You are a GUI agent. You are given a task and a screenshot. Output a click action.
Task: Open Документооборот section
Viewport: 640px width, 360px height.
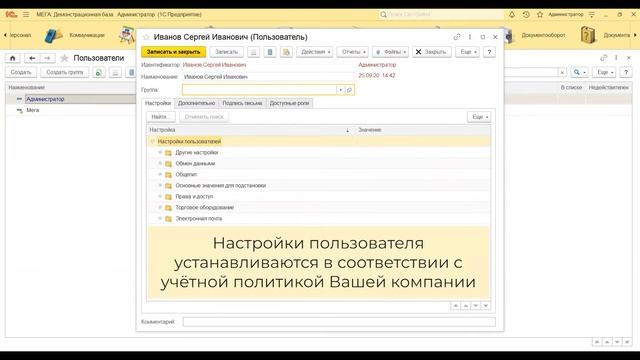pos(543,36)
